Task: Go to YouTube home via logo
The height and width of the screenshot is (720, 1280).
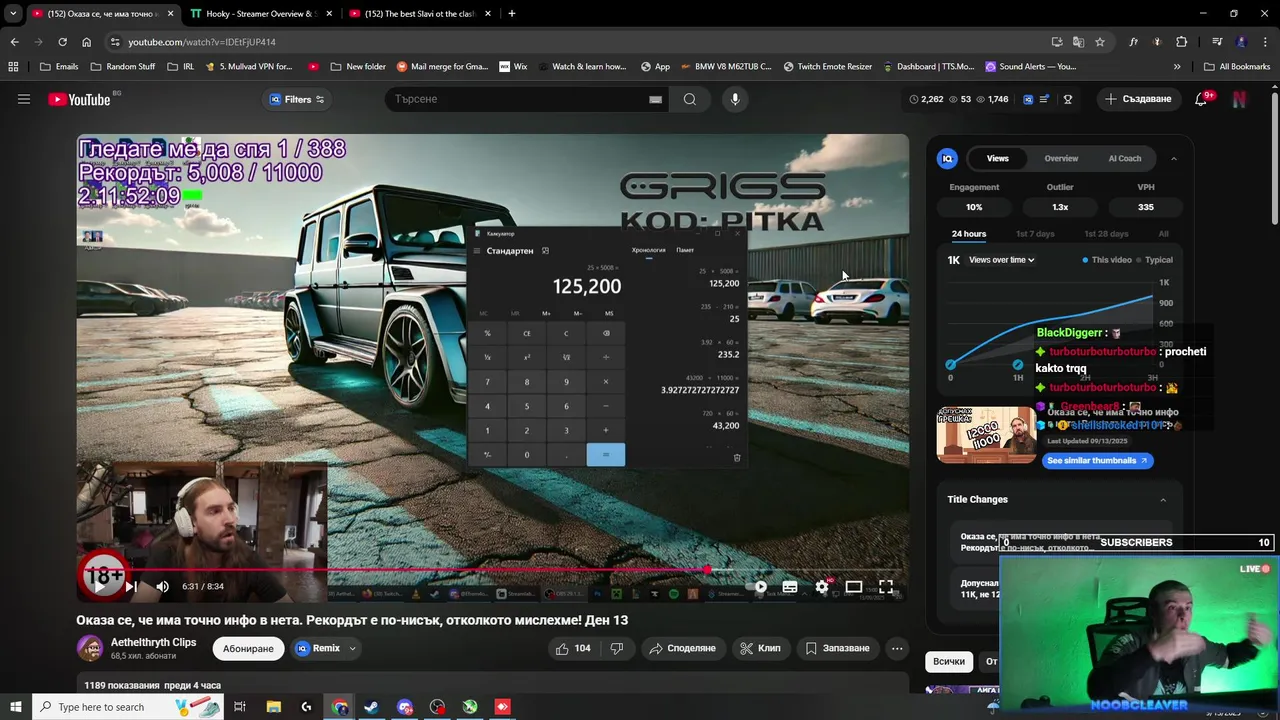Action: pos(79,99)
